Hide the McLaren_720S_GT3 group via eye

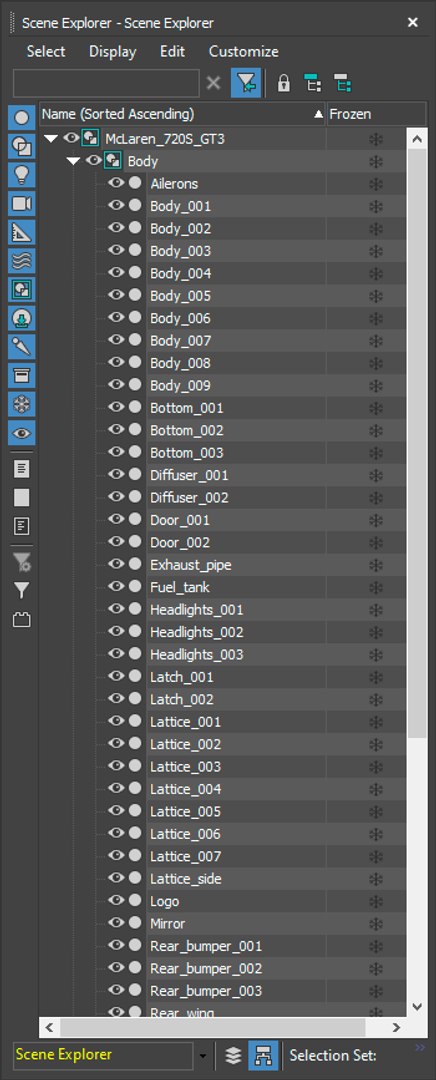pyautogui.click(x=71, y=138)
